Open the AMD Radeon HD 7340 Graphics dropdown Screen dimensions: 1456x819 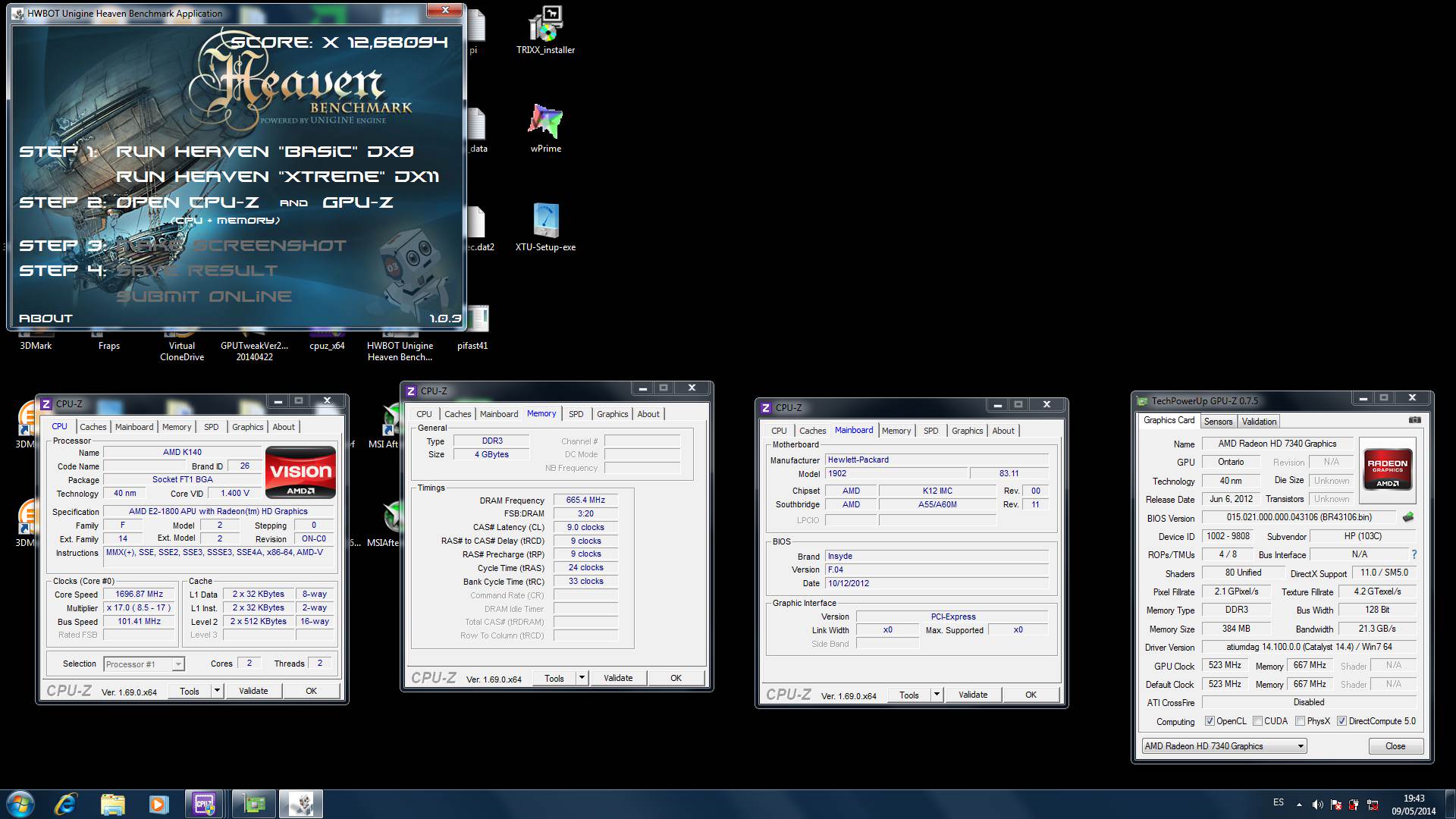click(1224, 746)
